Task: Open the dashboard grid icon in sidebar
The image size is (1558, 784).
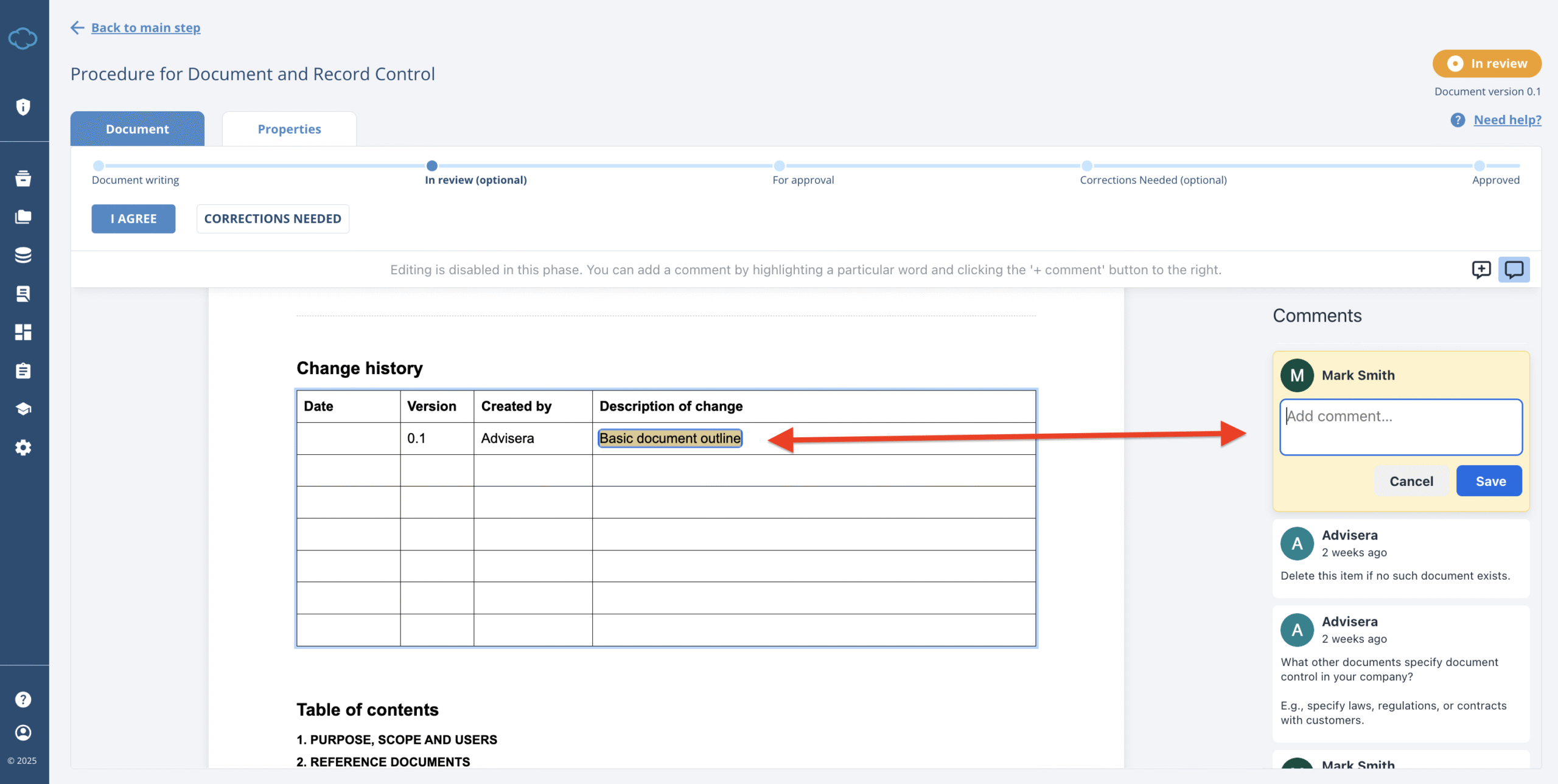Action: point(23,332)
